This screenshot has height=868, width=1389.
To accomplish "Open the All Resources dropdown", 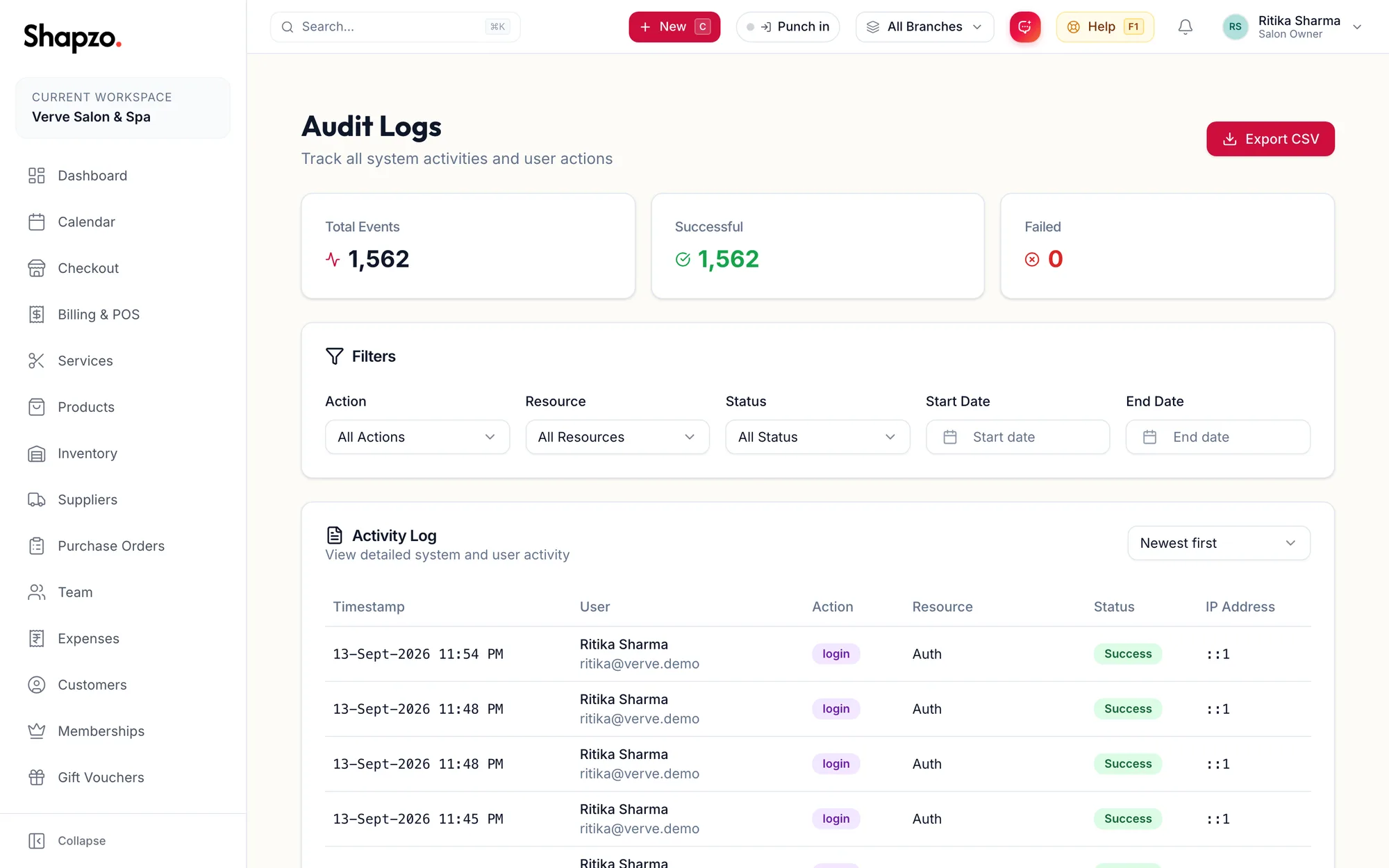I will pyautogui.click(x=617, y=437).
